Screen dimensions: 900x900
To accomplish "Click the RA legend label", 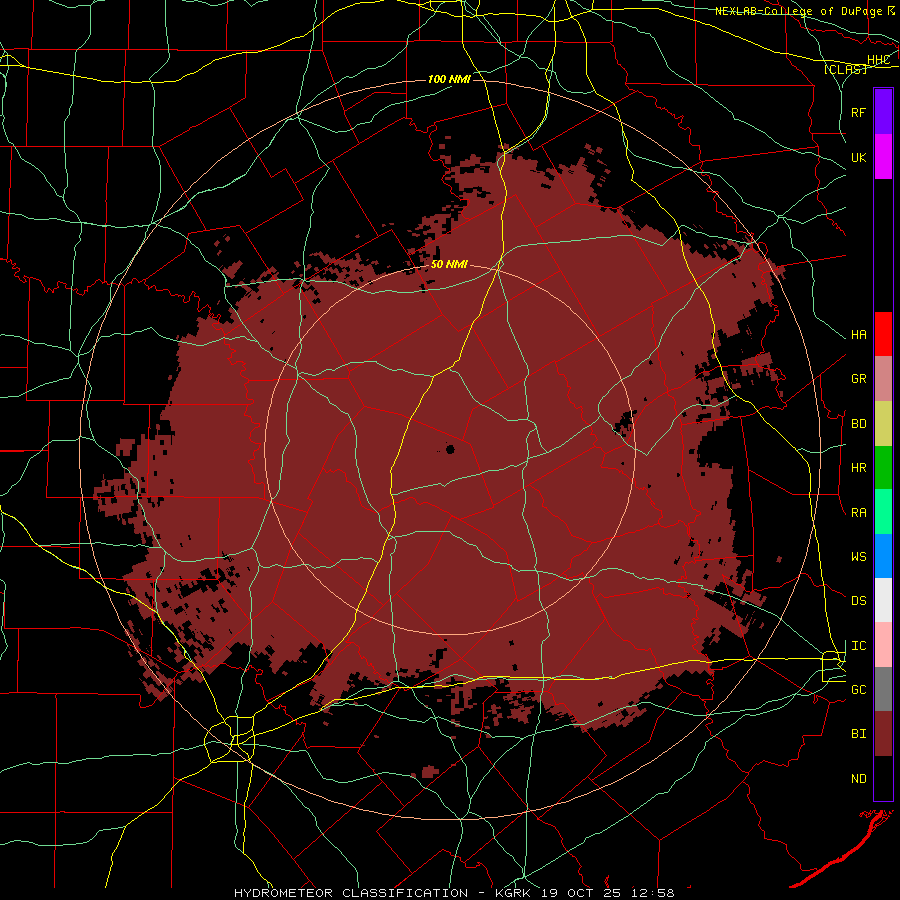I will 858,513.
